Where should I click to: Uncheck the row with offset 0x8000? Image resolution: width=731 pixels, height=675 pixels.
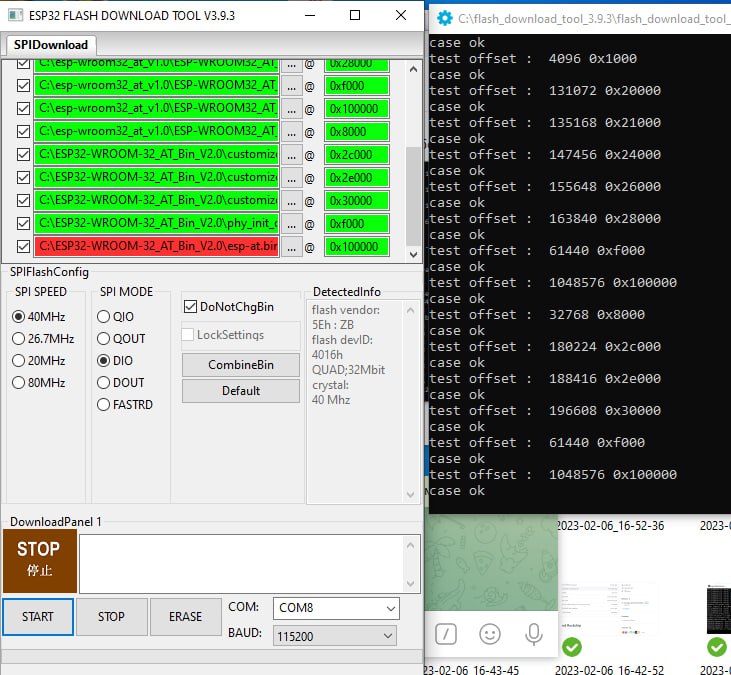[x=23, y=131]
